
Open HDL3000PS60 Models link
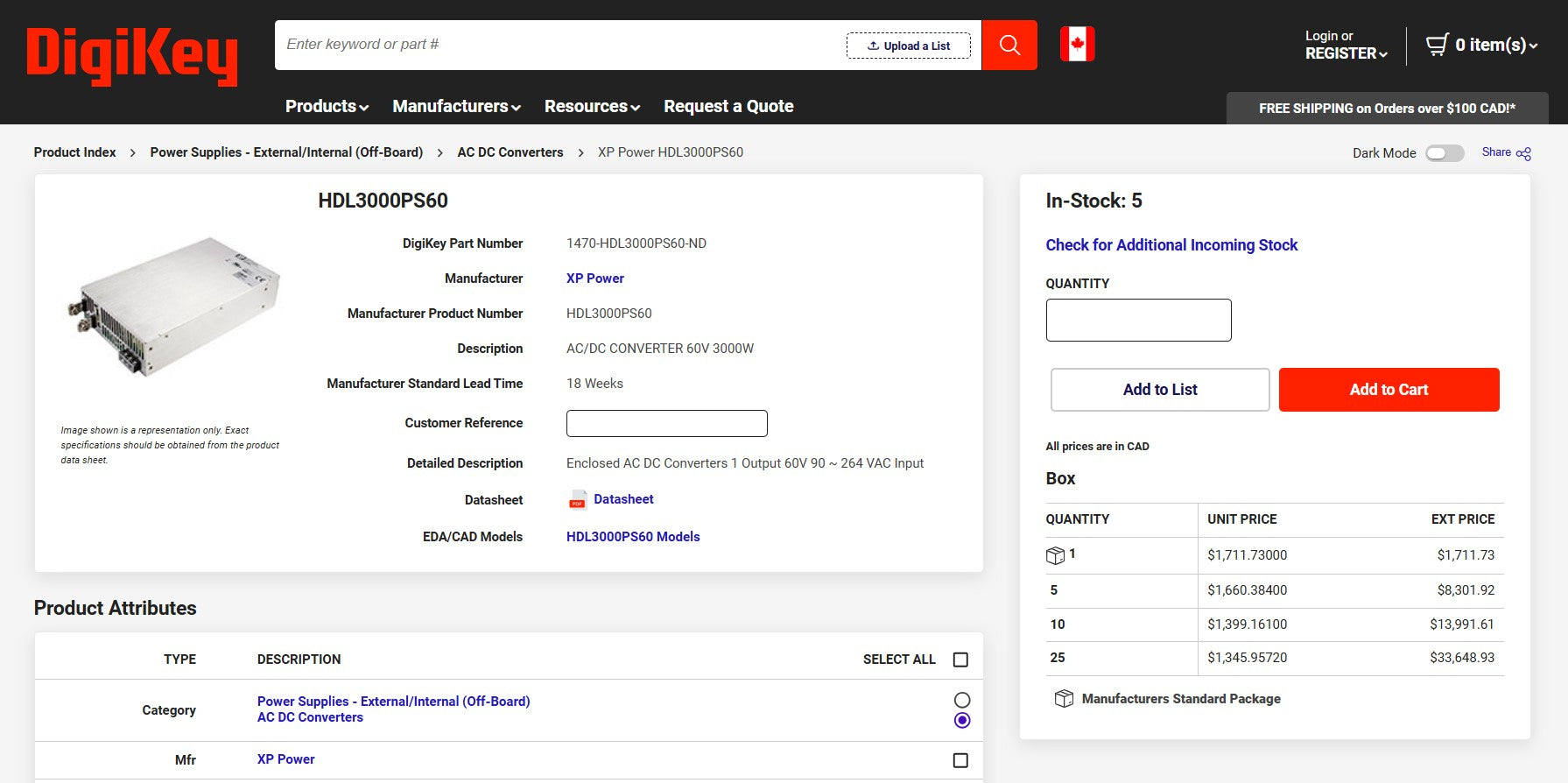(633, 537)
